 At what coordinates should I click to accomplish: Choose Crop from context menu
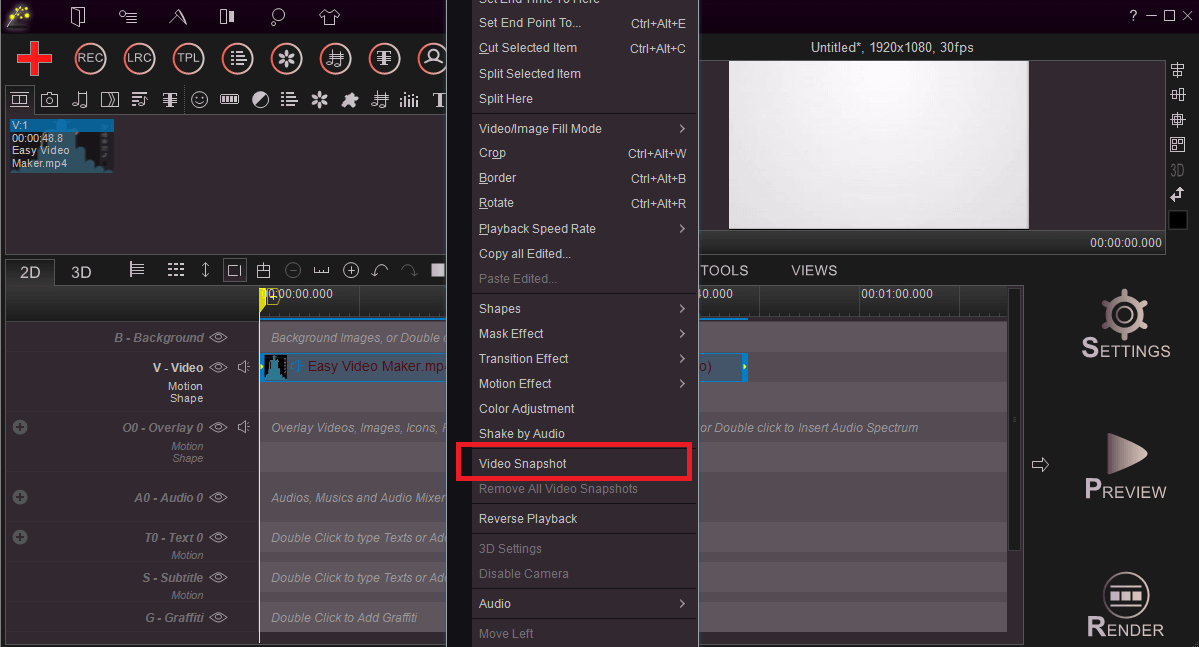point(583,153)
